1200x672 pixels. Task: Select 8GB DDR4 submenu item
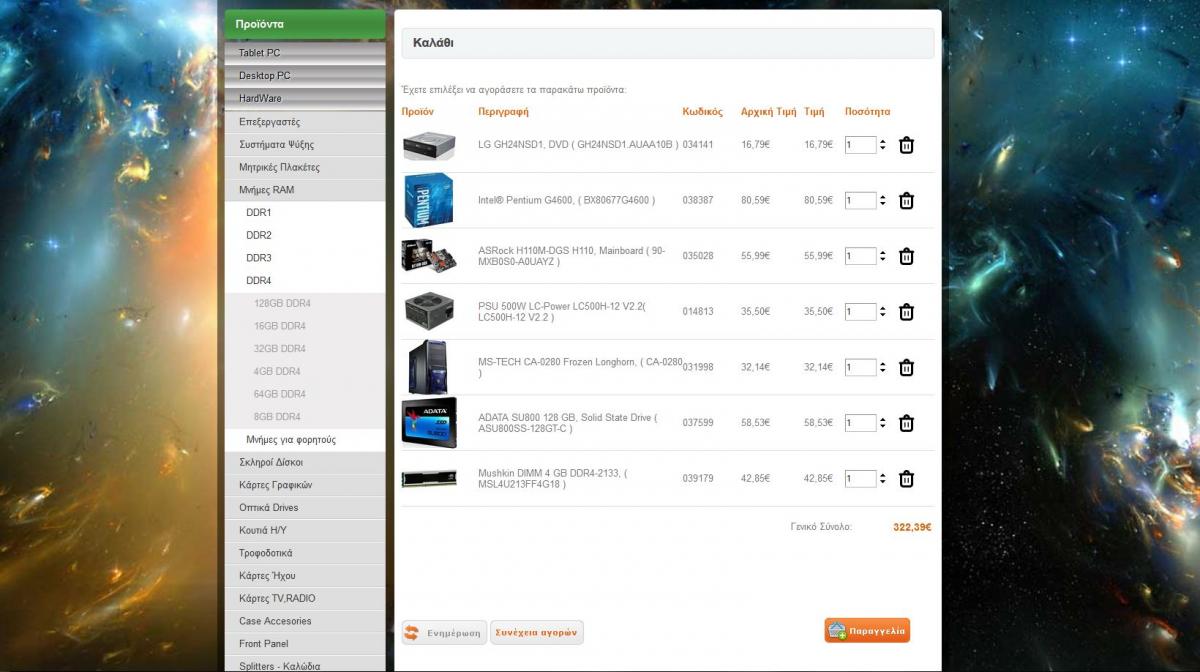305,417
